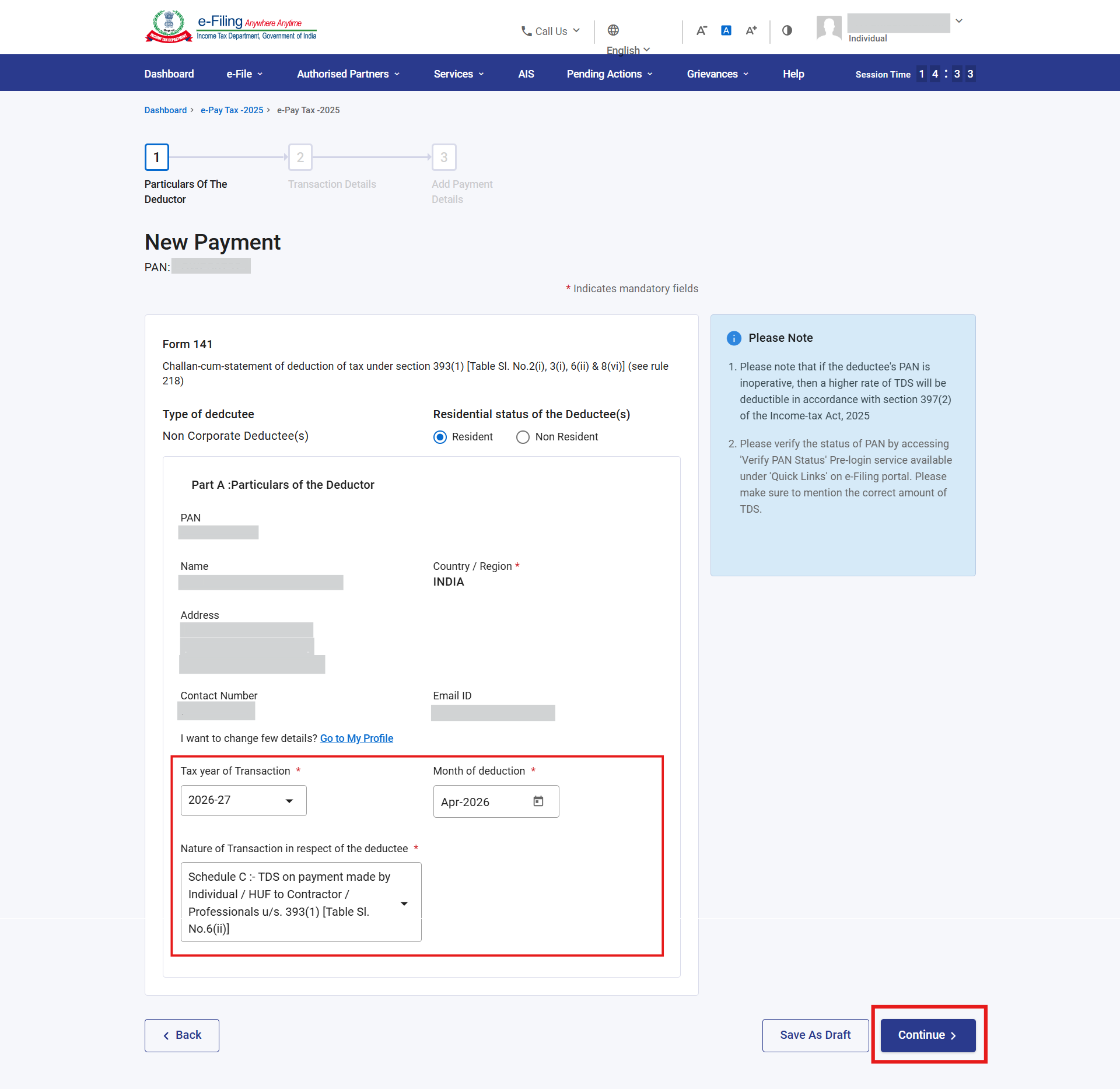The width and height of the screenshot is (1120, 1089).
Task: Click the user profile avatar icon
Action: point(829,28)
